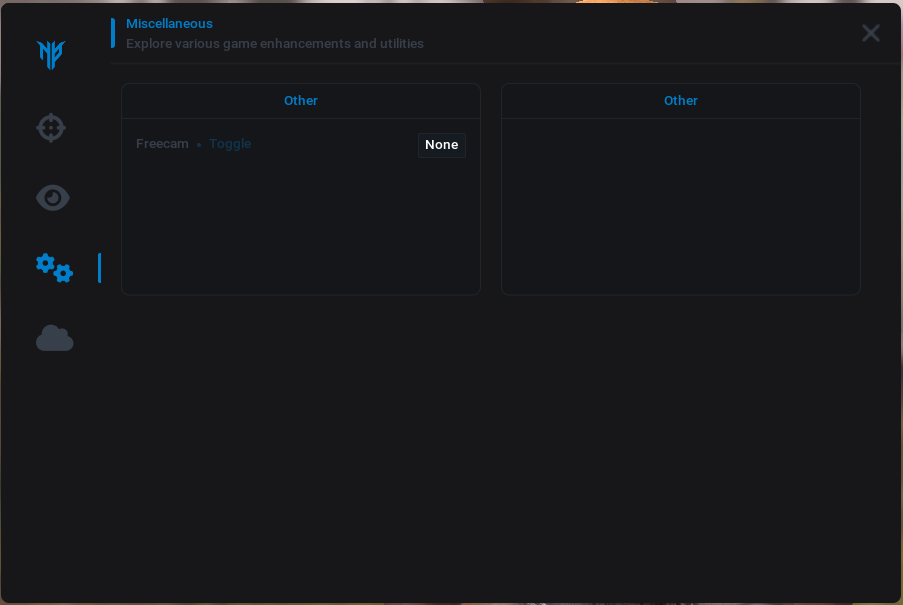903x605 pixels.
Task: Open the crosshair aim section
Action: 51,128
